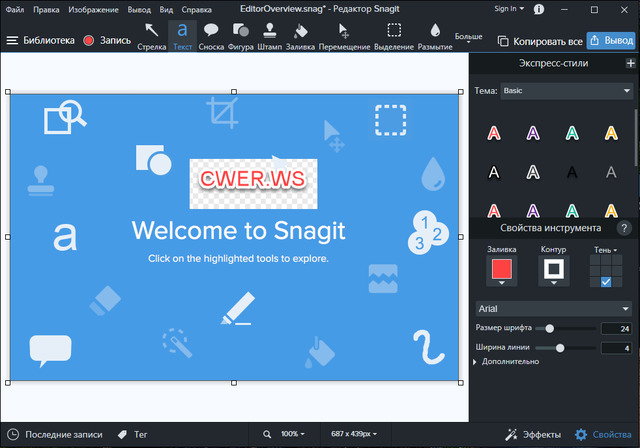Viewport: 640px width, 448px height.
Task: Select the Сноска (Callout) tool
Action: [x=211, y=35]
